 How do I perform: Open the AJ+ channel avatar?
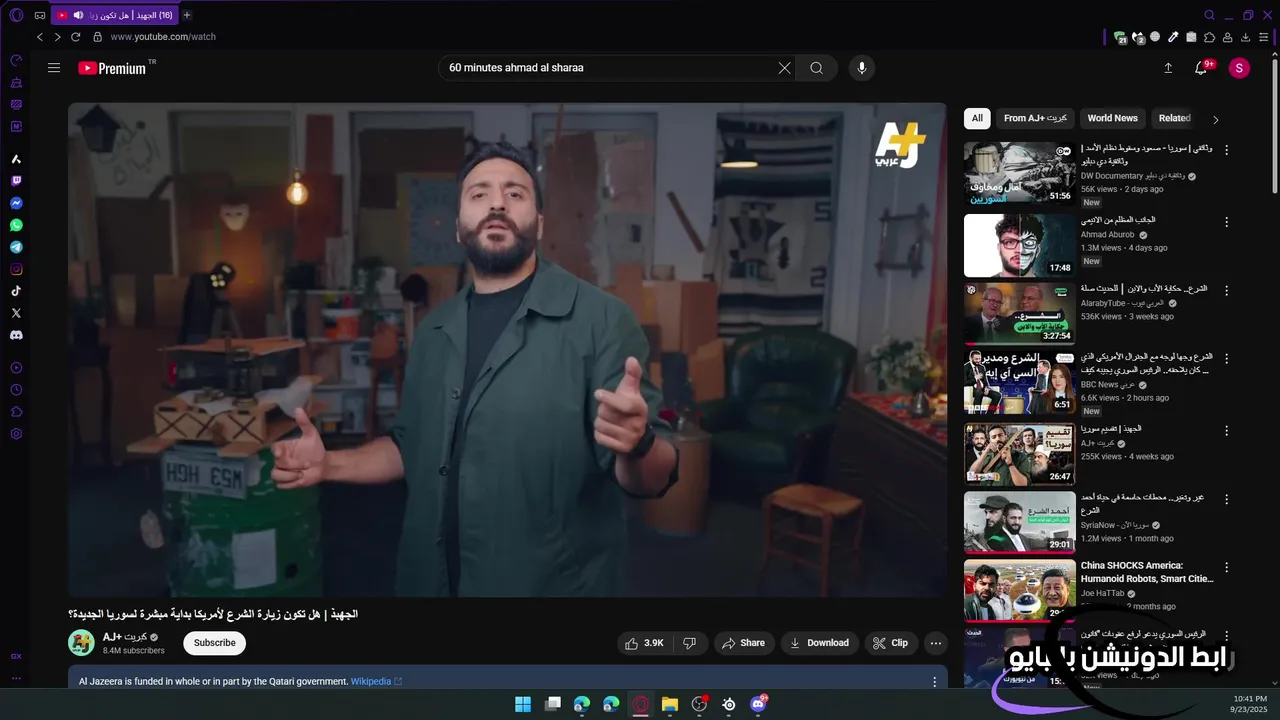(x=81, y=643)
